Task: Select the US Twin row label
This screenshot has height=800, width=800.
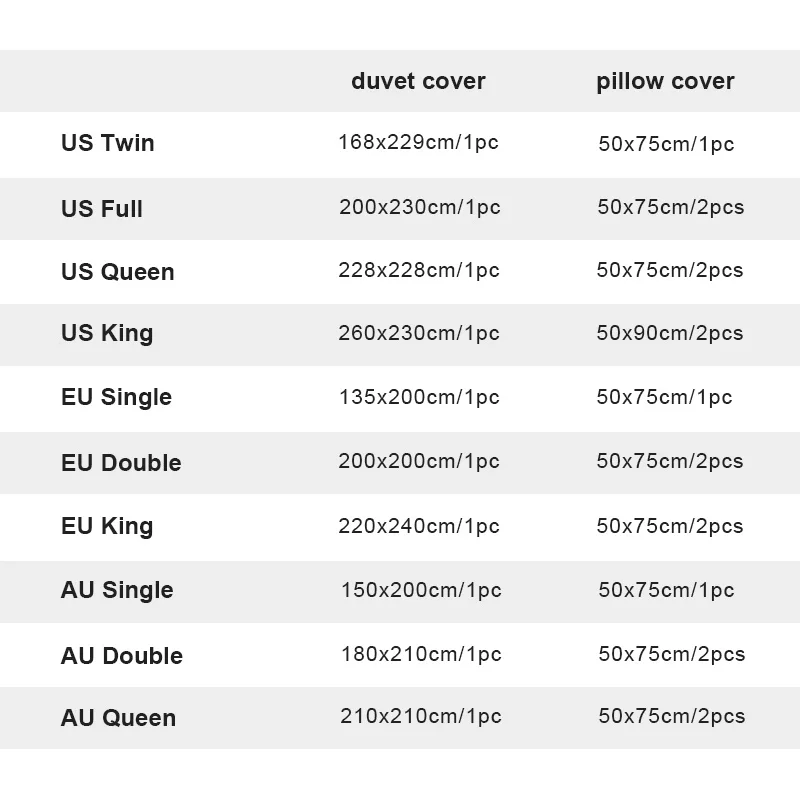Action: 108,143
